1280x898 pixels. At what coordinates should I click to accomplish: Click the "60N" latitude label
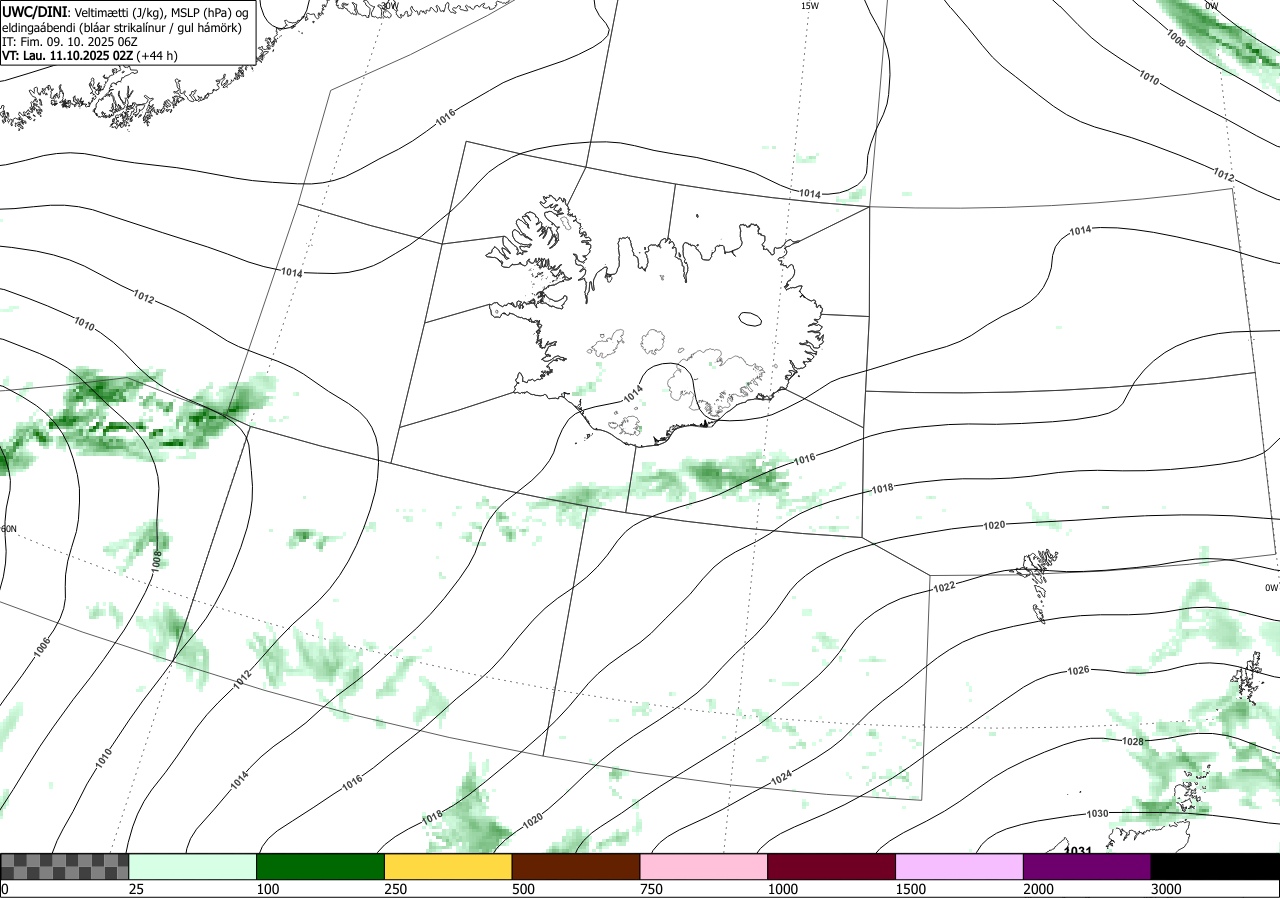click(9, 529)
